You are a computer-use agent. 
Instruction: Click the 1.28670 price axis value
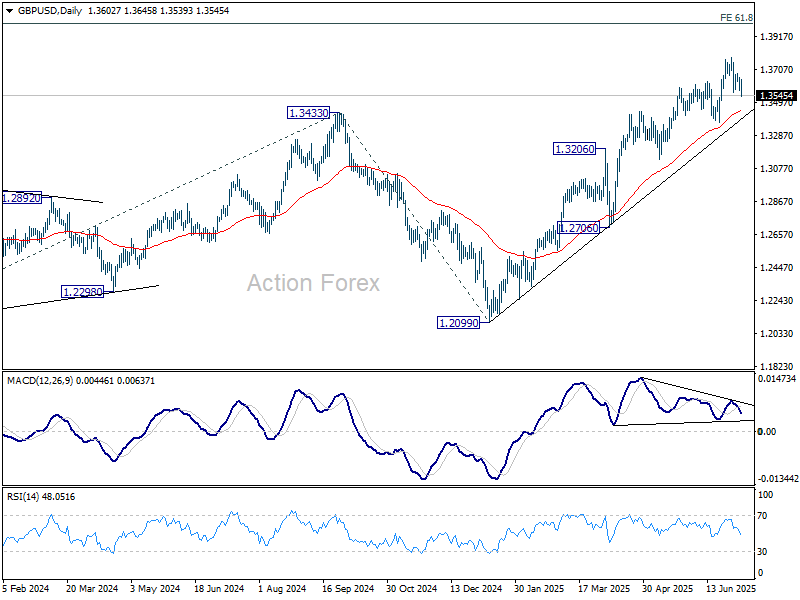pos(777,202)
